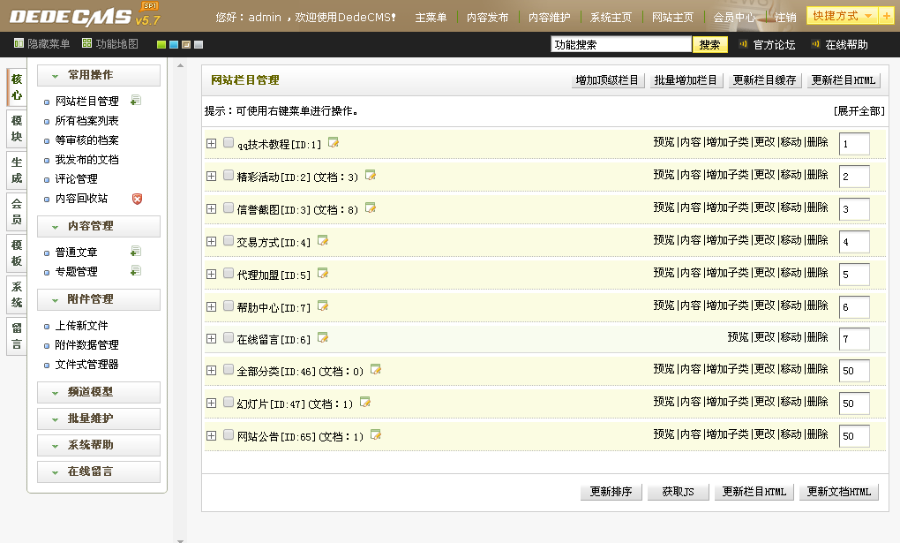The image size is (900, 543).
Task: Click the 更新排序 button
Action: (x=611, y=492)
